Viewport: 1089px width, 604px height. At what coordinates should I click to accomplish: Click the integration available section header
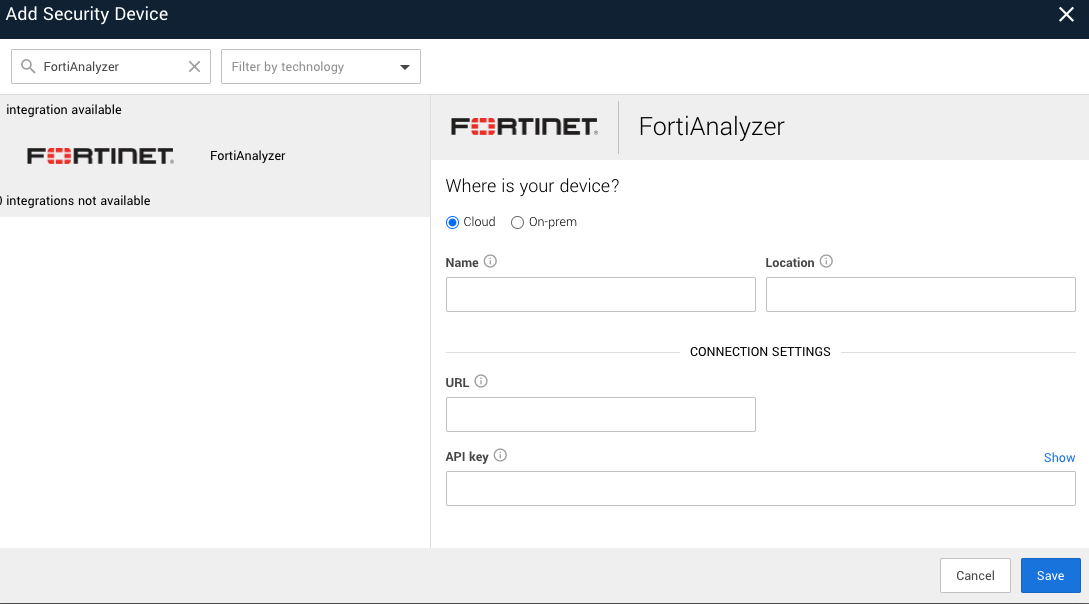point(62,109)
